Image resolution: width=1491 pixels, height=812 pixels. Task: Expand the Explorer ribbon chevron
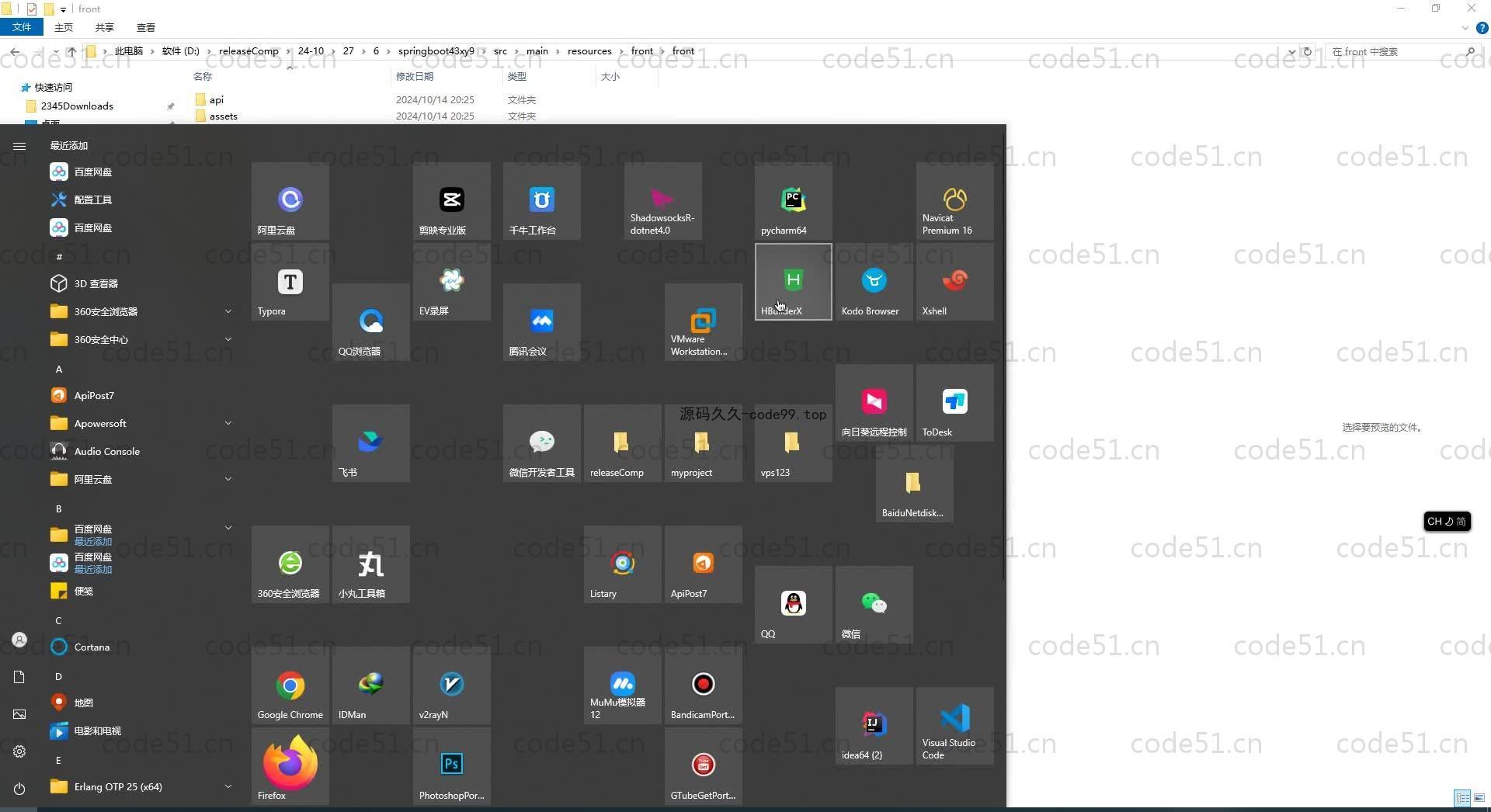pos(1465,28)
